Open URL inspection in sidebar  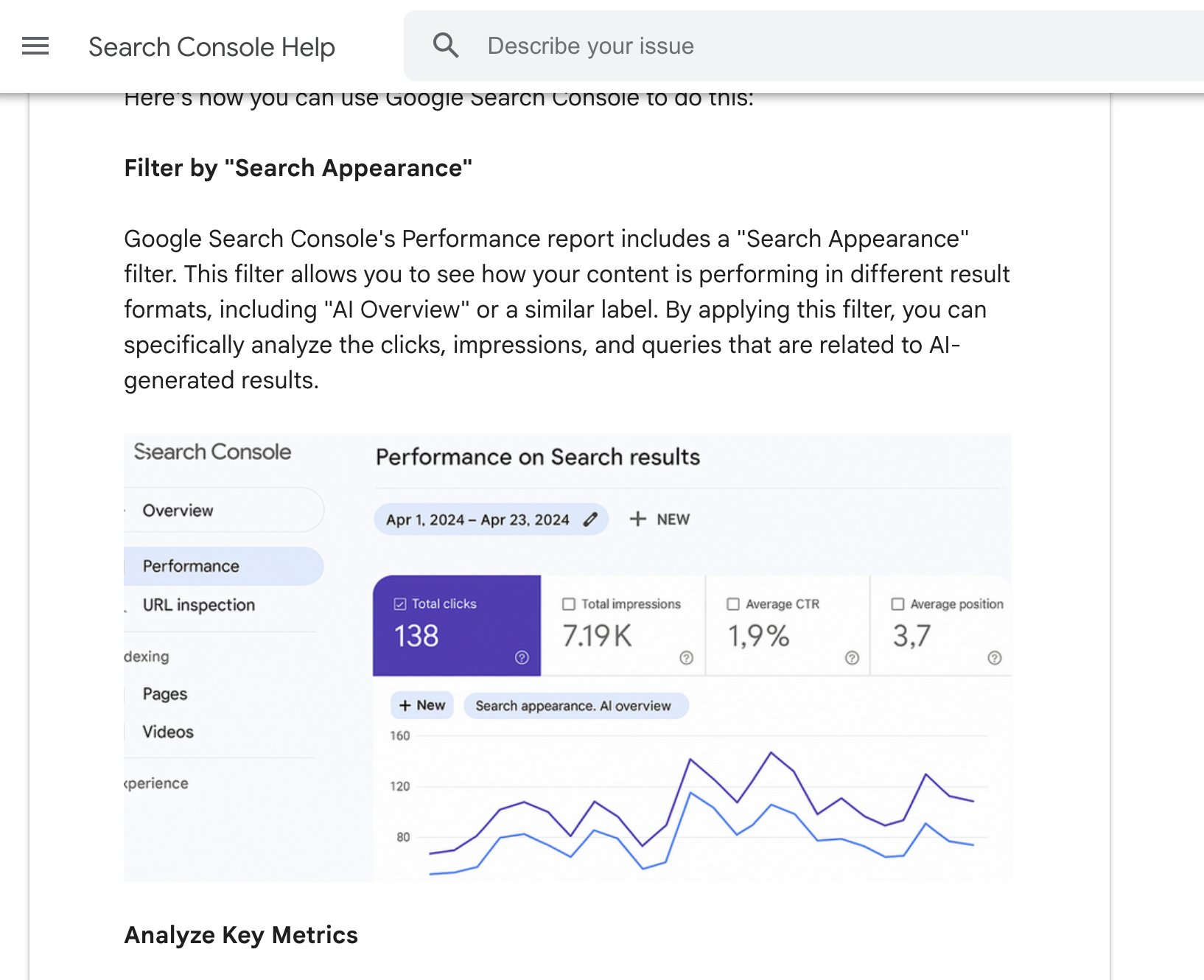click(199, 605)
